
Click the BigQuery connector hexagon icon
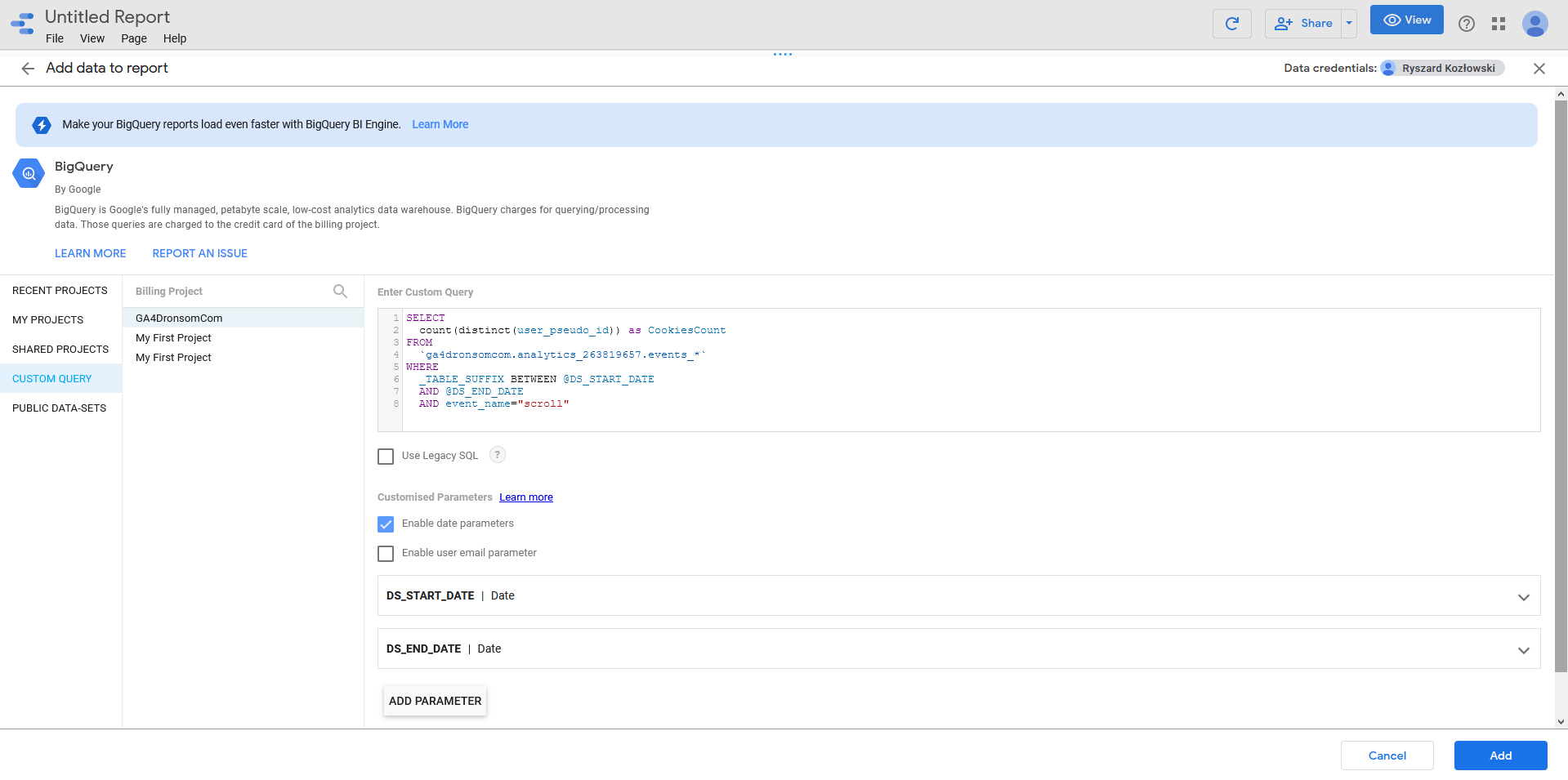click(29, 173)
